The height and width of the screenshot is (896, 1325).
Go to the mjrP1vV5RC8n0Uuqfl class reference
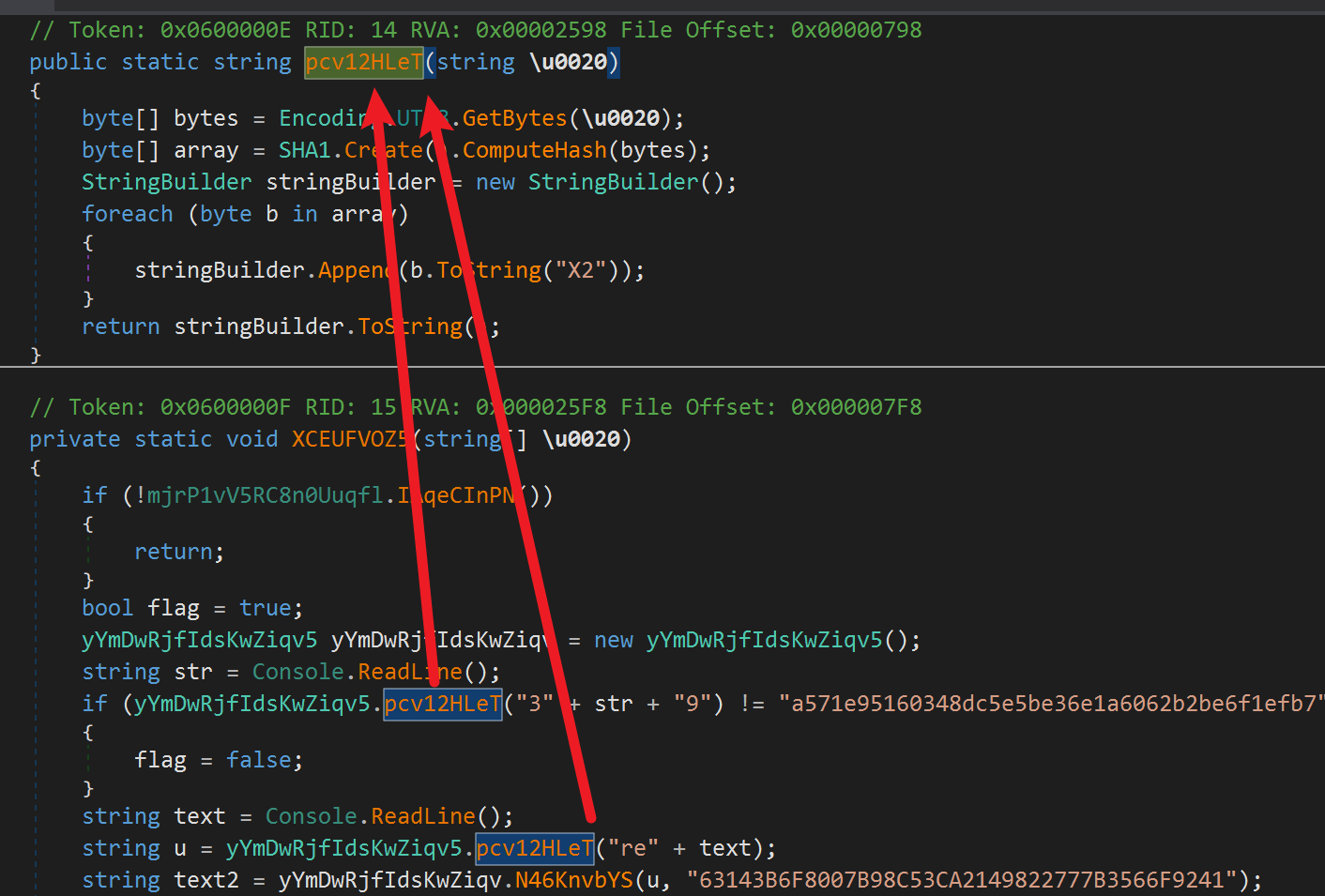(265, 495)
